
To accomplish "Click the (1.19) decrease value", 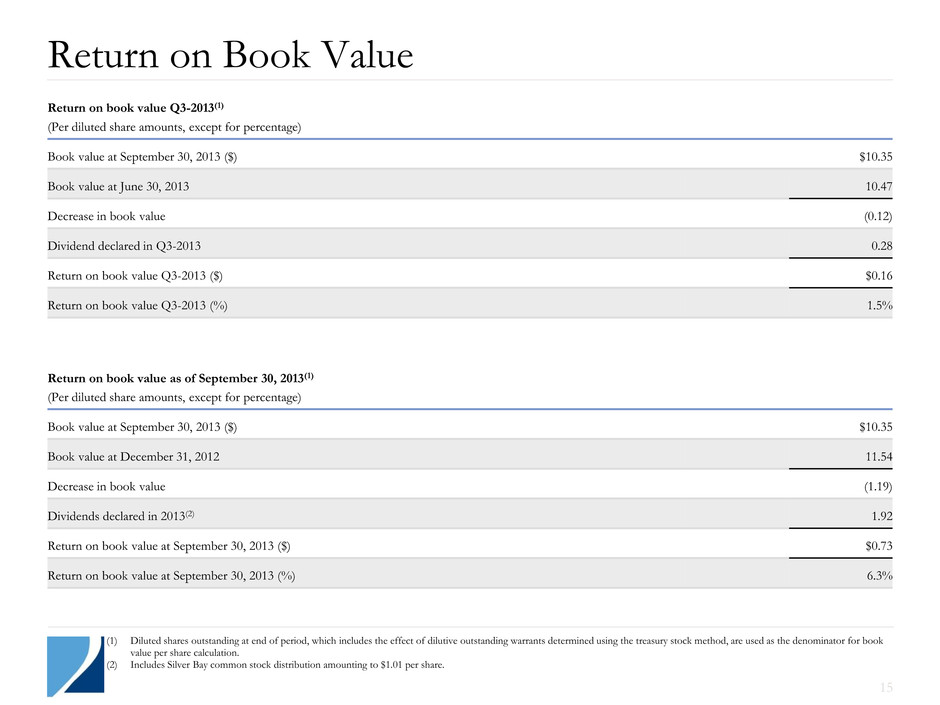I will click(x=873, y=487).
